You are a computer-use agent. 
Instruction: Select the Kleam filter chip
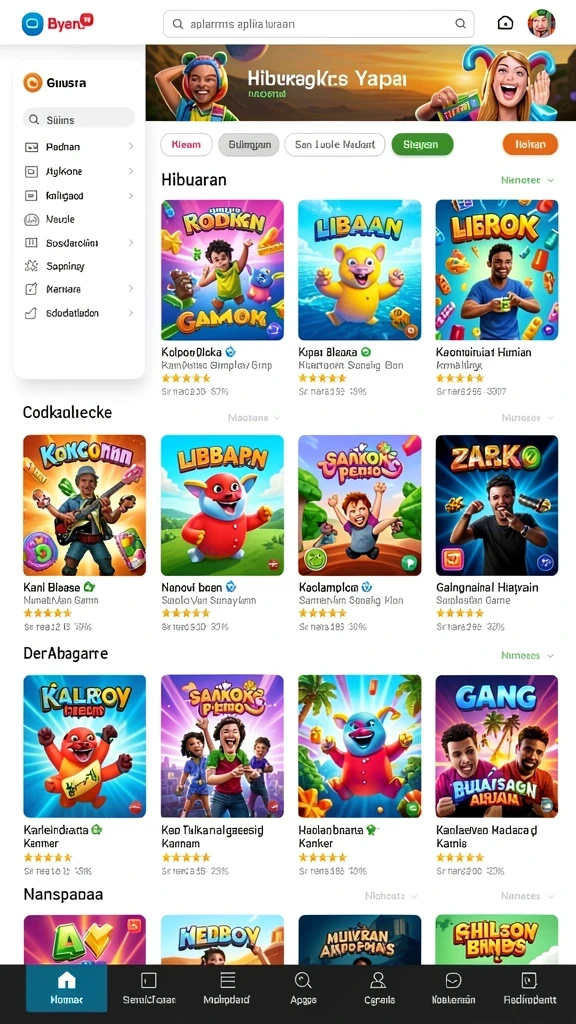pos(186,144)
